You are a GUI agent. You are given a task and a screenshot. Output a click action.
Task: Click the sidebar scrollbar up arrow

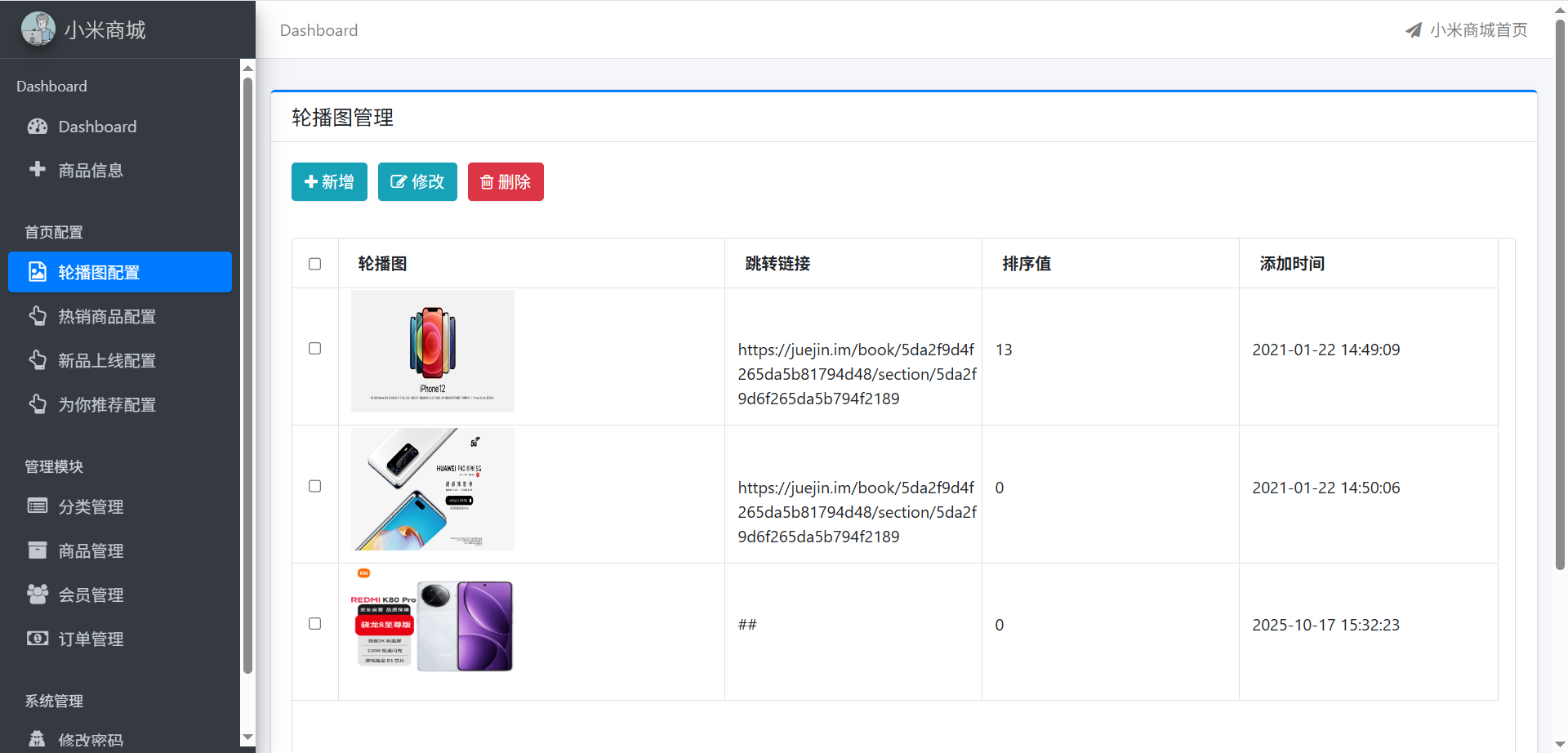[247, 69]
